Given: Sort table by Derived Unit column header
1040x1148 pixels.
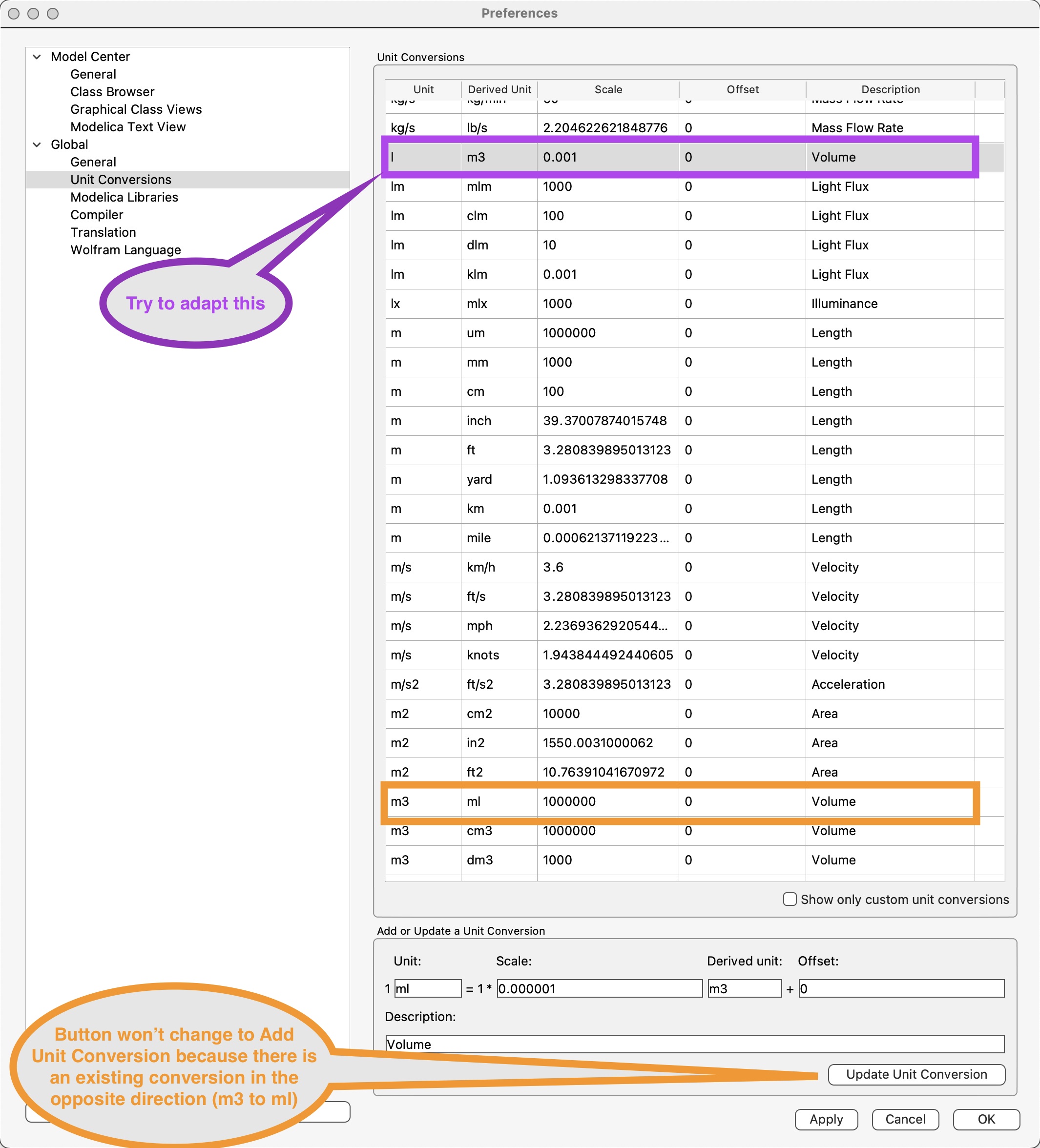Looking at the screenshot, I should pyautogui.click(x=499, y=89).
